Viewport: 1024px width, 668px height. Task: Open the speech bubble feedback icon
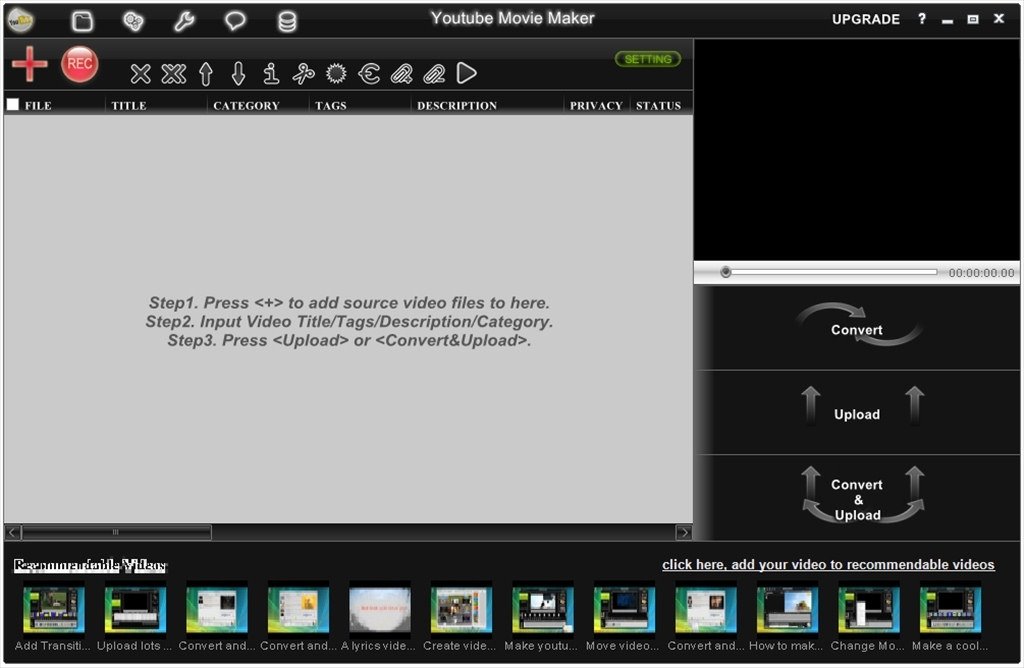[235, 21]
